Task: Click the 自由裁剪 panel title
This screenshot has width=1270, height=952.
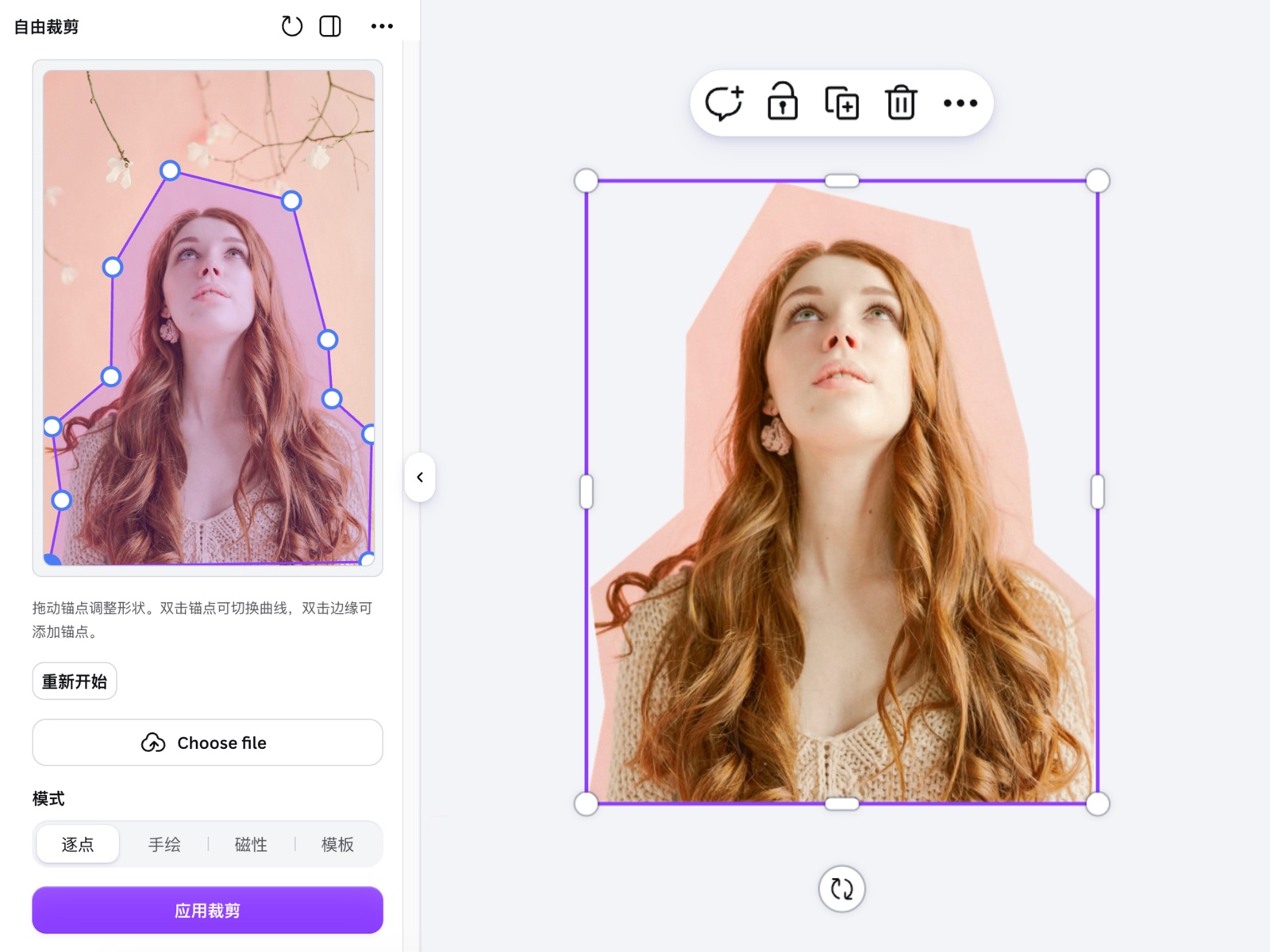Action: [47, 26]
